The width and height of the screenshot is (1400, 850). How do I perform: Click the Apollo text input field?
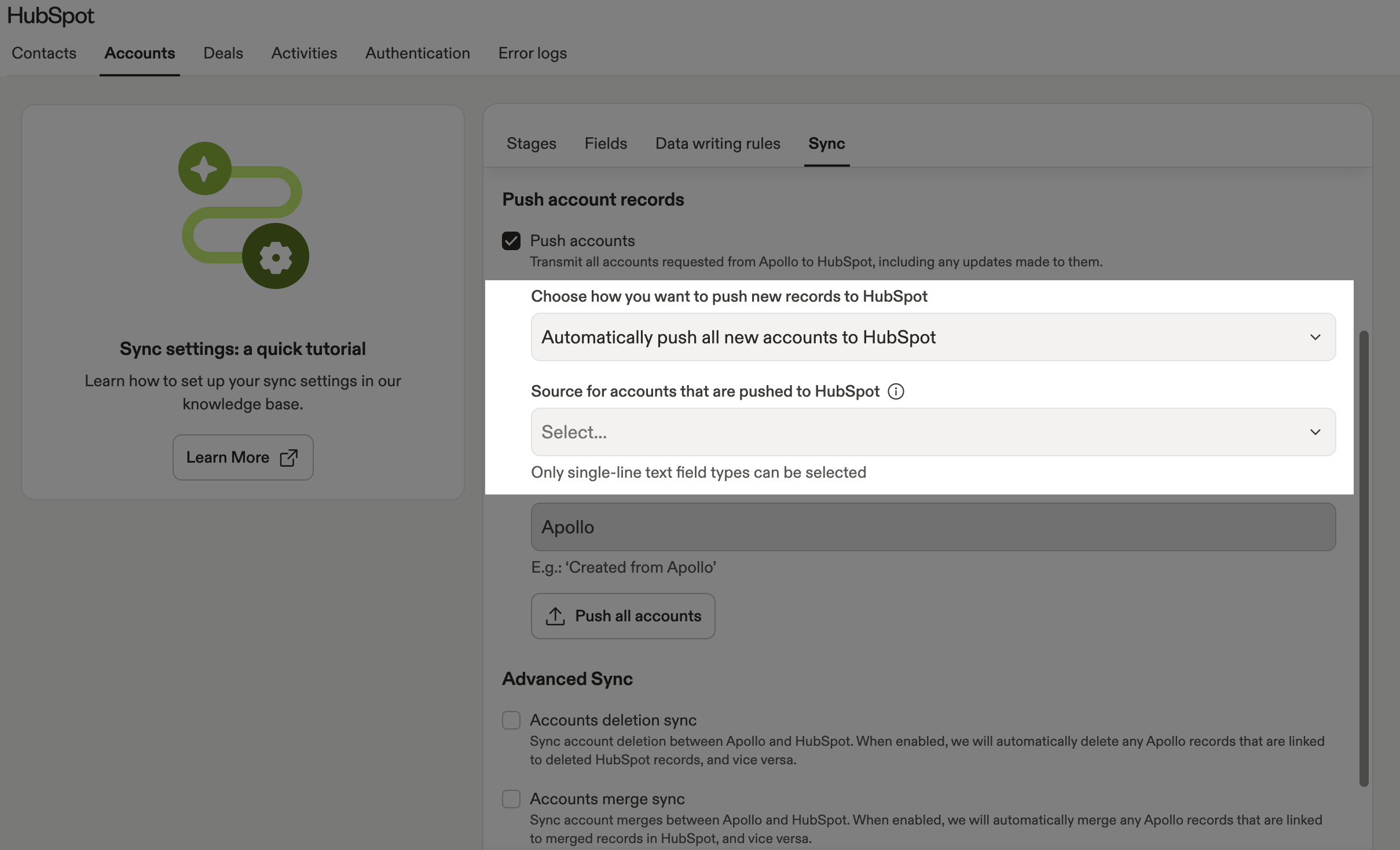pos(933,527)
